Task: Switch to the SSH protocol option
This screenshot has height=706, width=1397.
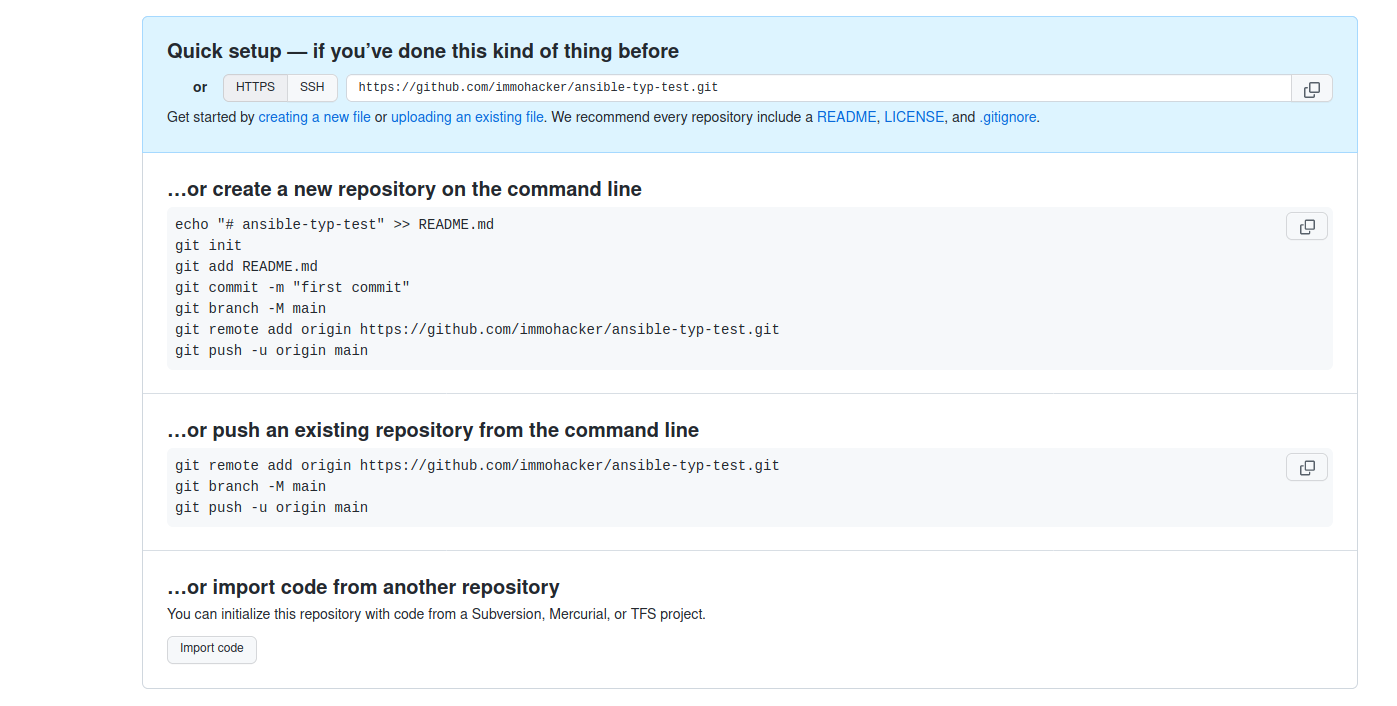Action: [x=312, y=87]
